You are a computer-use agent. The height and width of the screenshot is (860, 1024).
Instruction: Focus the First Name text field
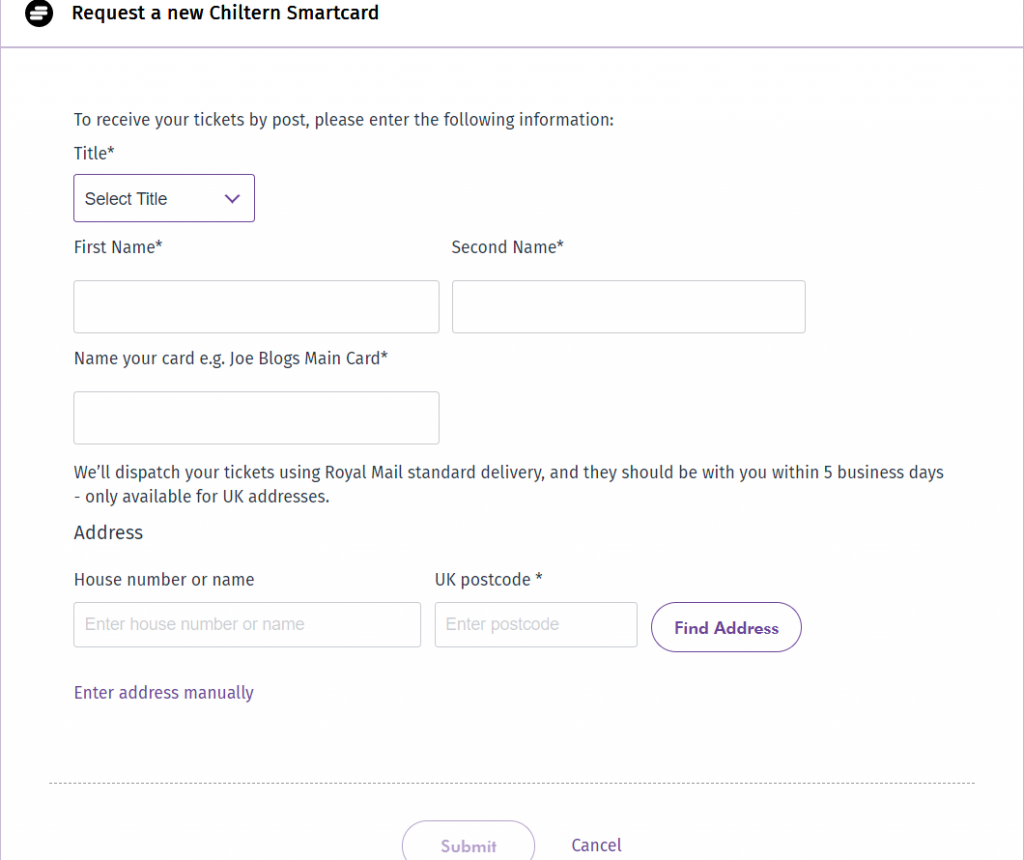pyautogui.click(x=256, y=307)
